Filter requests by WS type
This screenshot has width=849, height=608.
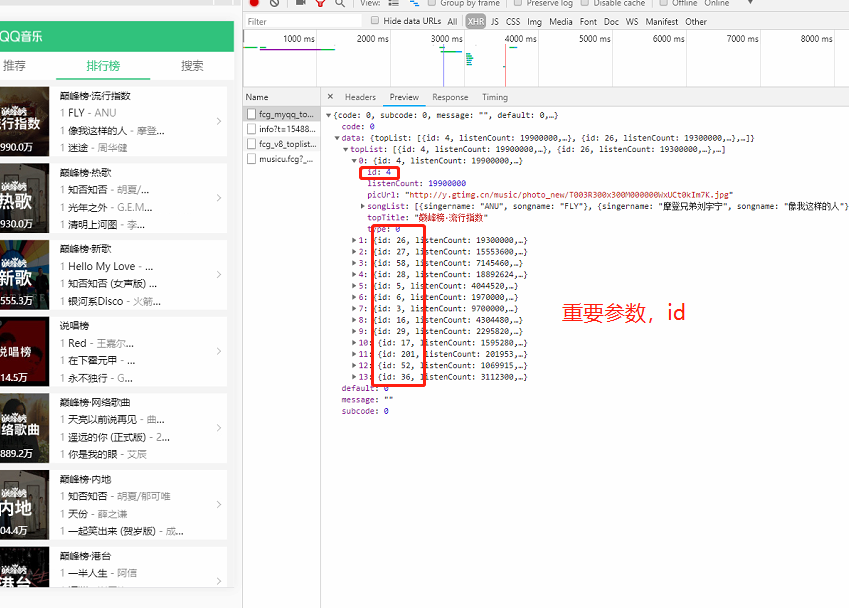coord(632,22)
